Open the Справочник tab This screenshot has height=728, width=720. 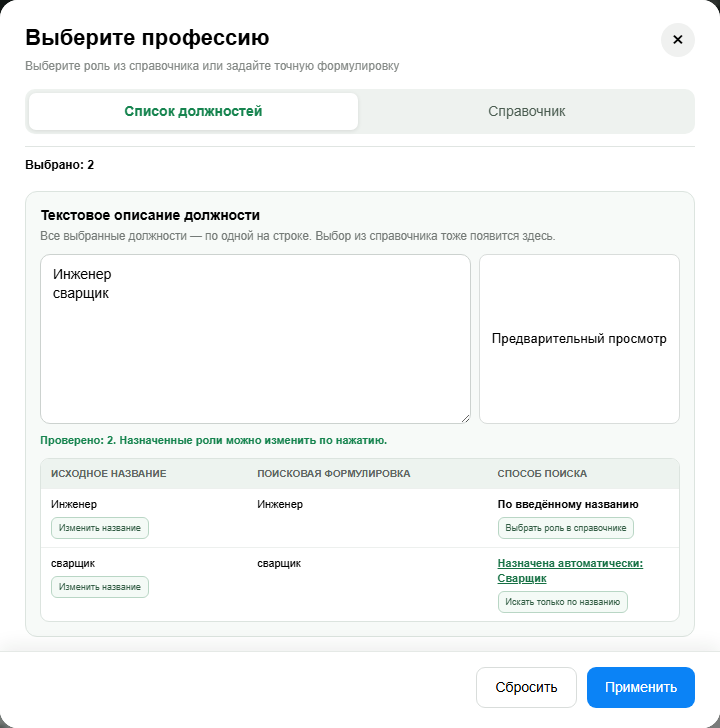pos(526,111)
